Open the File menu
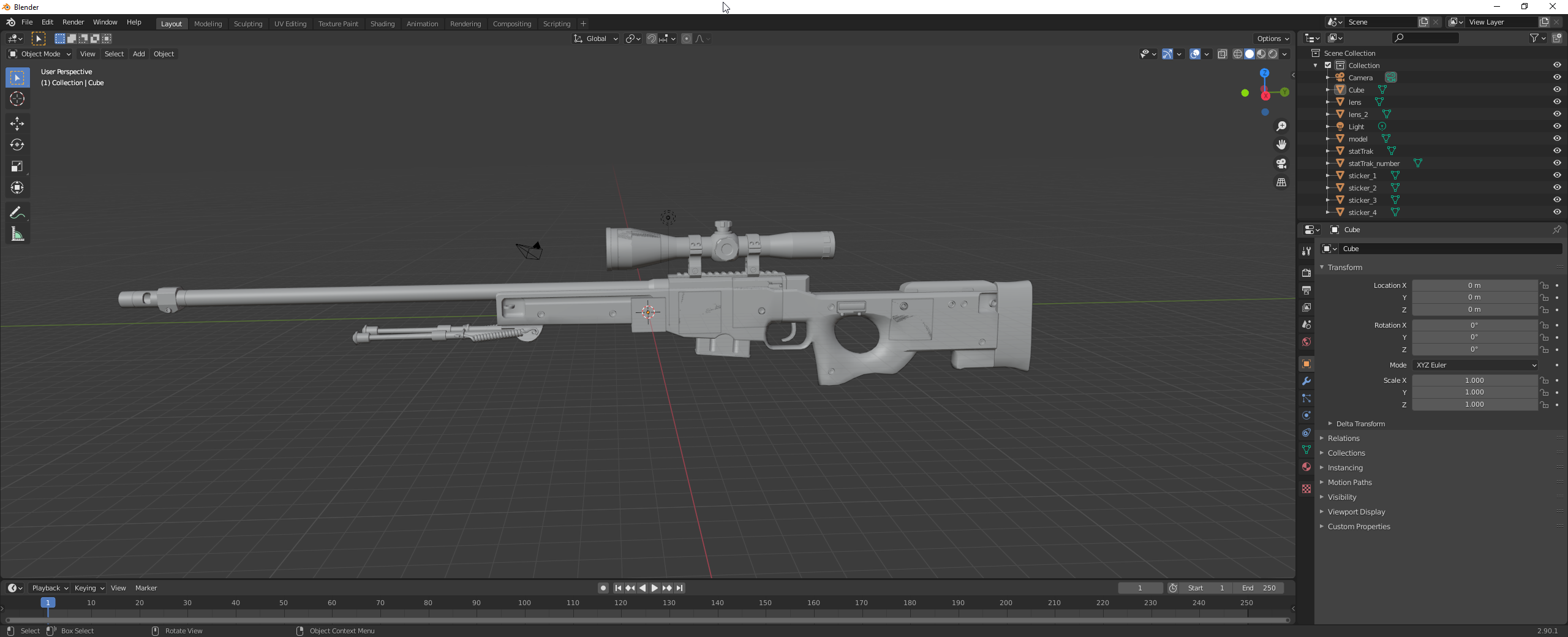The height and width of the screenshot is (637, 1568). click(x=27, y=22)
